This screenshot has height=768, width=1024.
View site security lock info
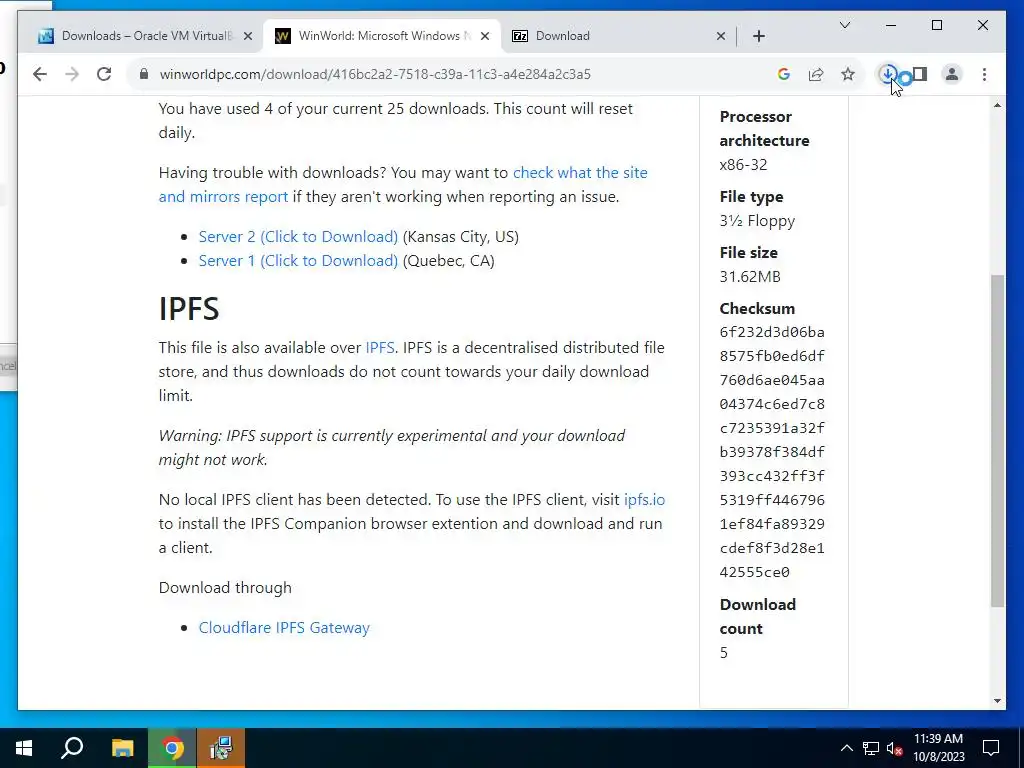[144, 74]
